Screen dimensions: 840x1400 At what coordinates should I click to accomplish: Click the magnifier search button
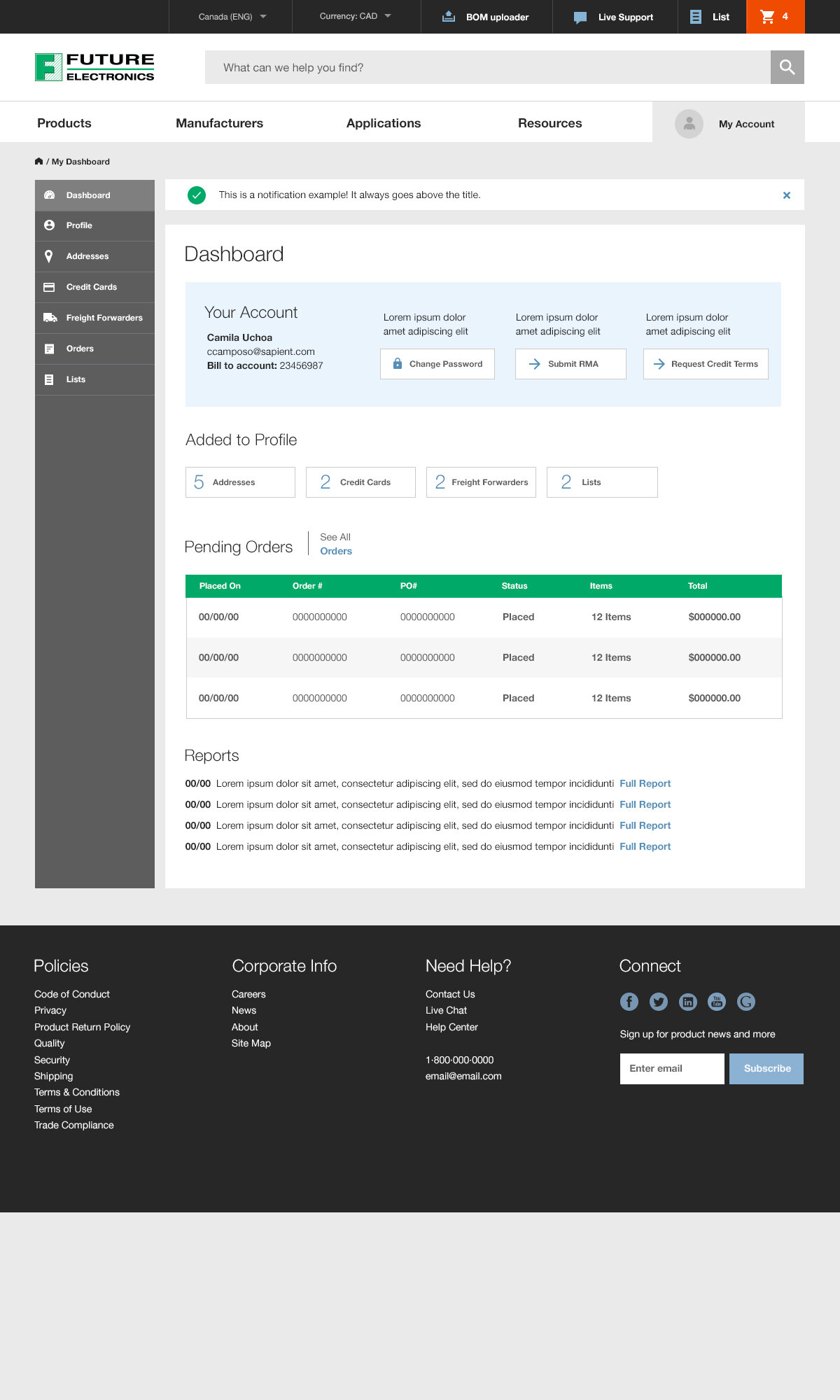pyautogui.click(x=787, y=67)
